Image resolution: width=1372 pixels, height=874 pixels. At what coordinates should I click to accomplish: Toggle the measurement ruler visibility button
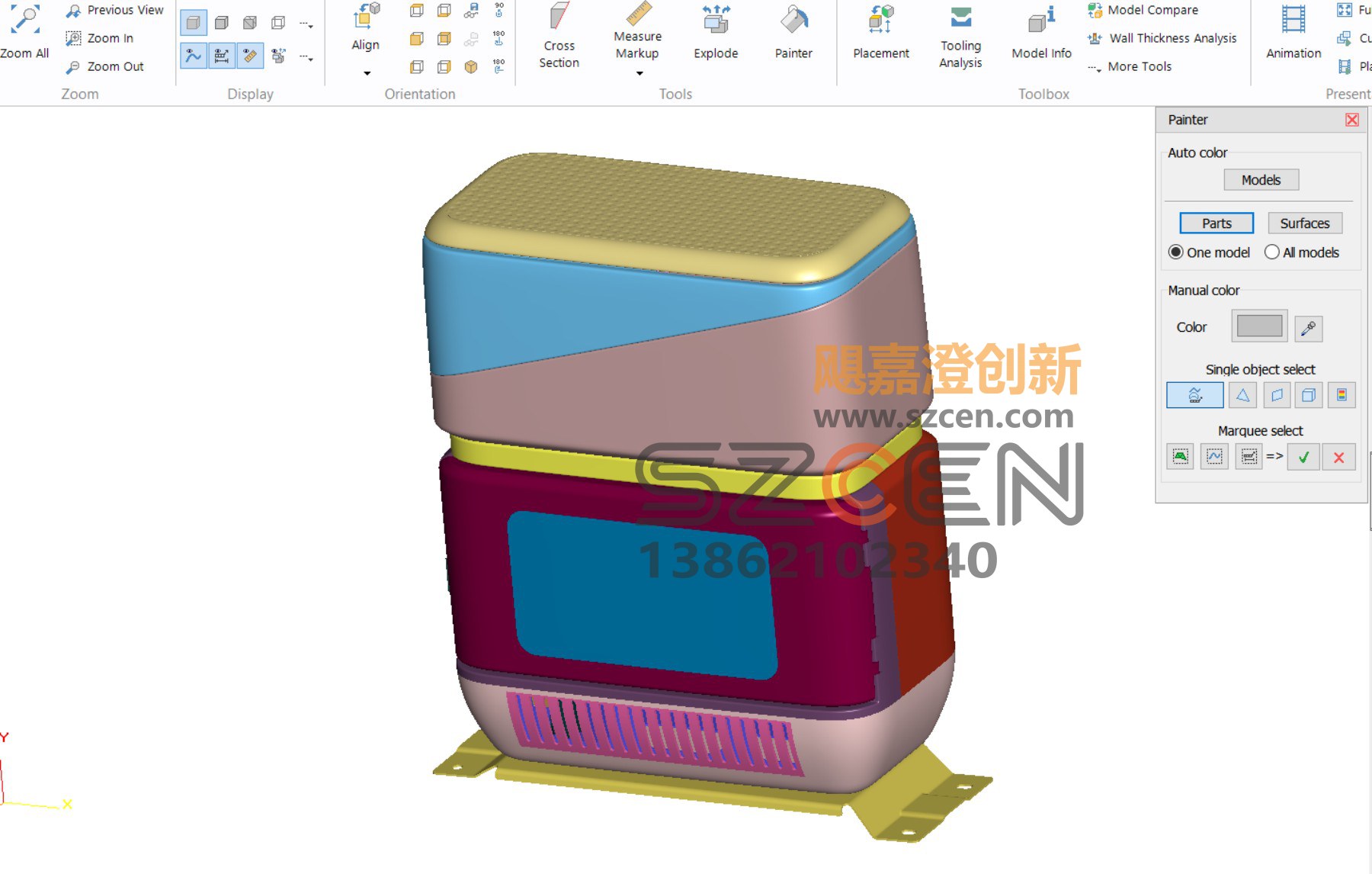[x=249, y=56]
